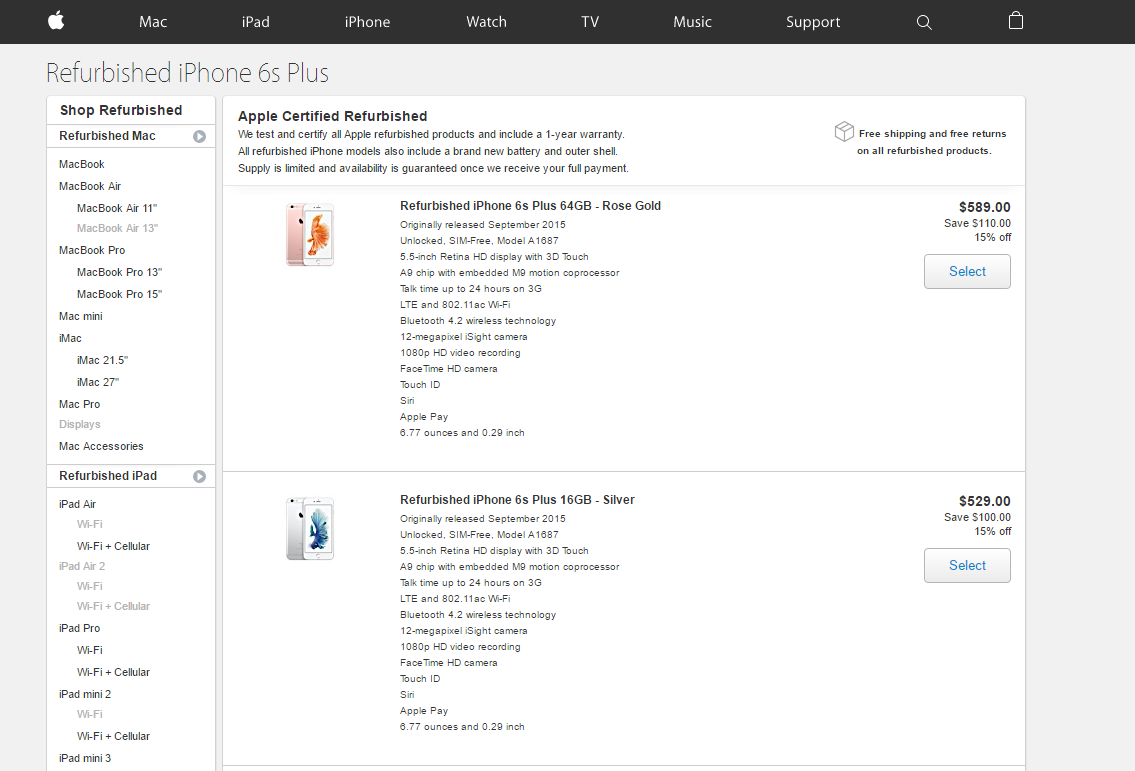This screenshot has height=771, width=1135.
Task: Open the iPhone menu in navigation
Action: (367, 22)
